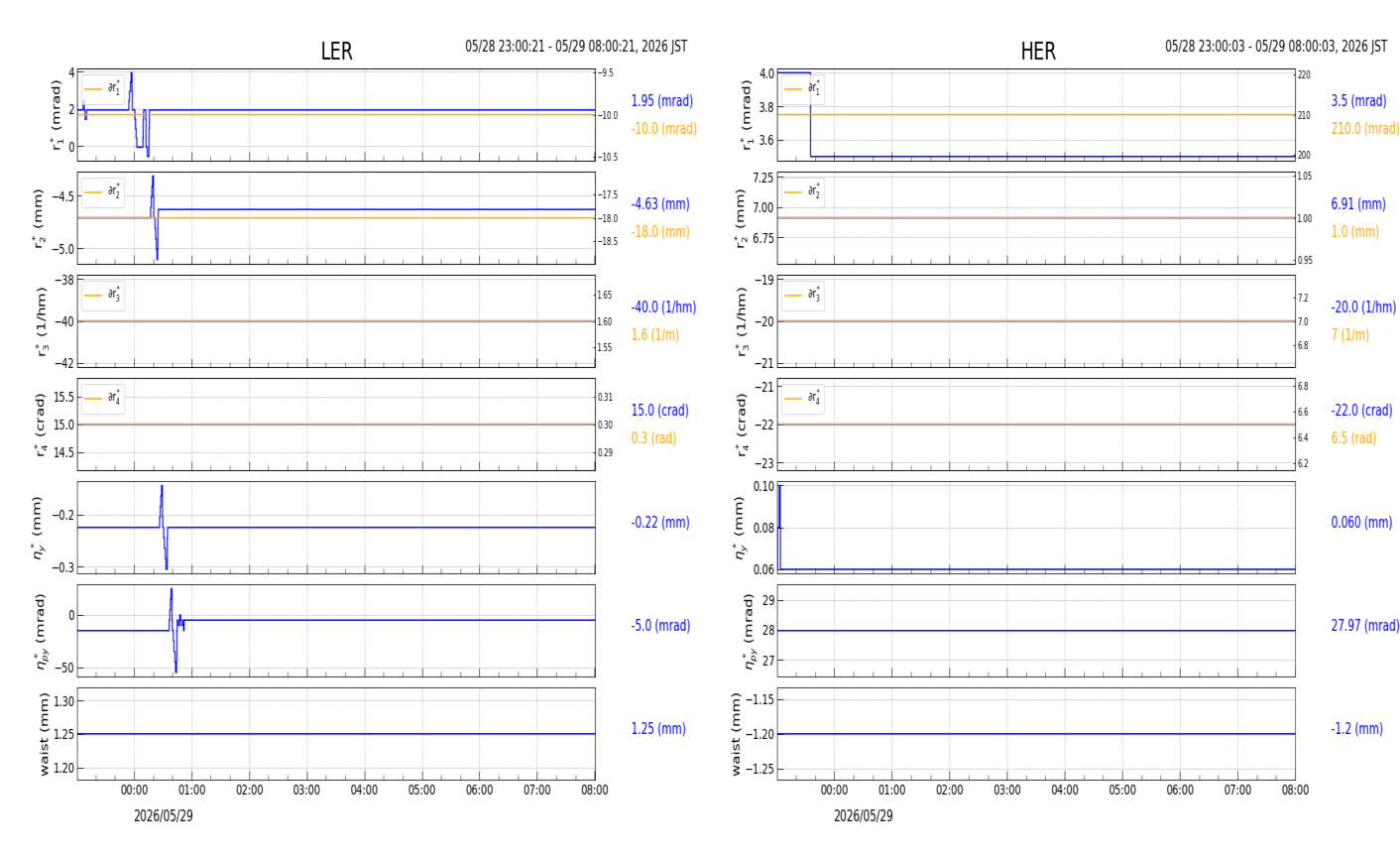Click the HER r2* (mm) axis label
This screenshot has width=1400, height=857.
[740, 218]
